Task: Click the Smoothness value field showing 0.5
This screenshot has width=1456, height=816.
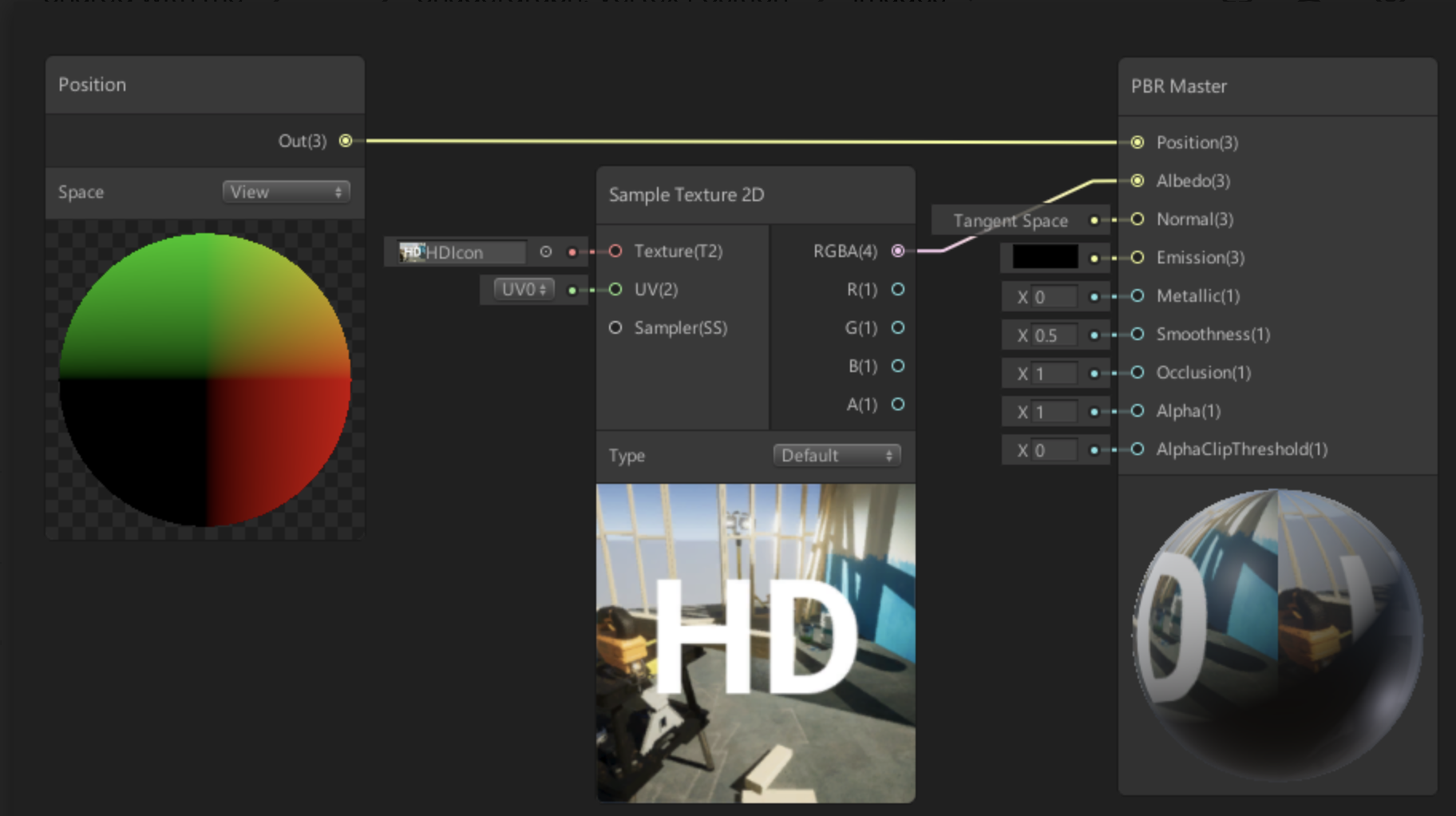Action: pyautogui.click(x=1054, y=335)
